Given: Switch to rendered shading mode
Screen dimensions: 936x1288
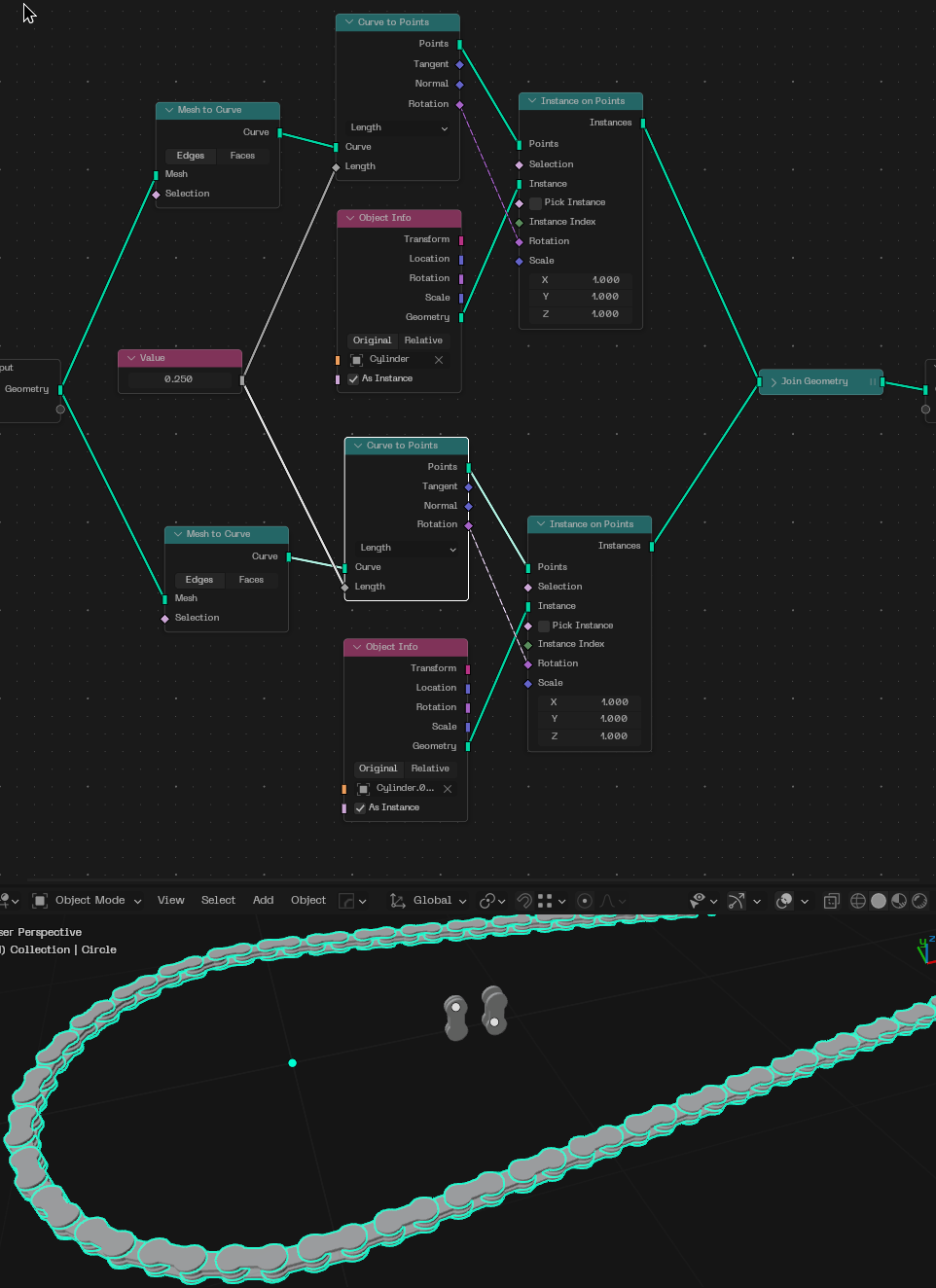Looking at the screenshot, I should pos(919,901).
